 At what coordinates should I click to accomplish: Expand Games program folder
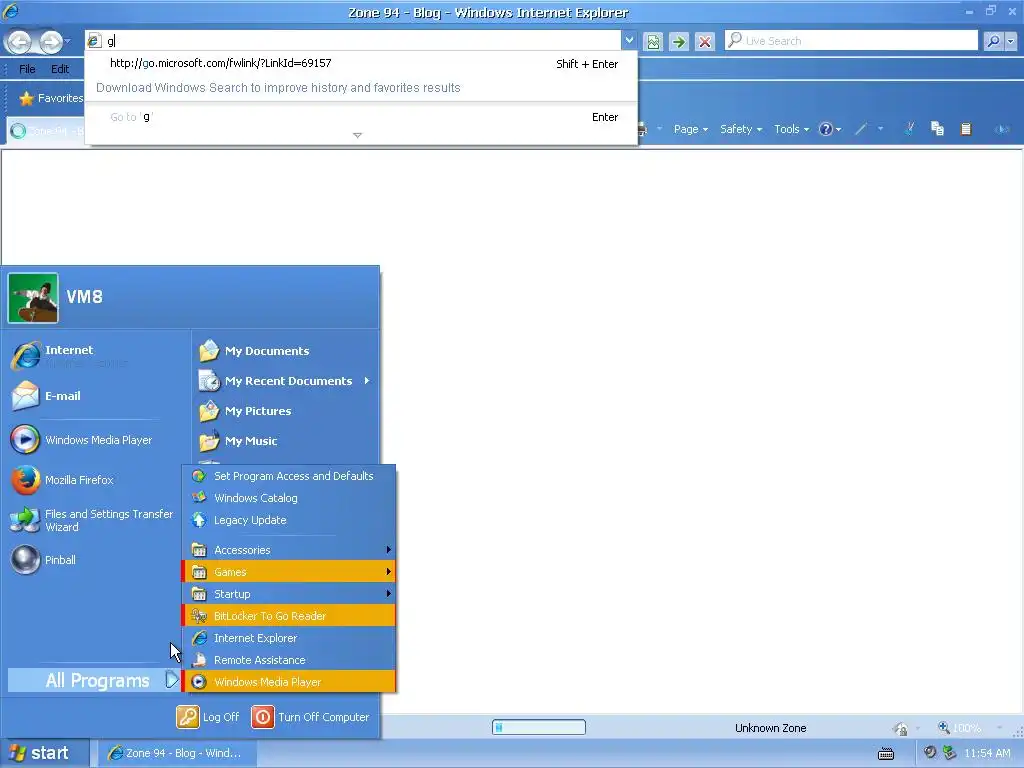(x=289, y=572)
